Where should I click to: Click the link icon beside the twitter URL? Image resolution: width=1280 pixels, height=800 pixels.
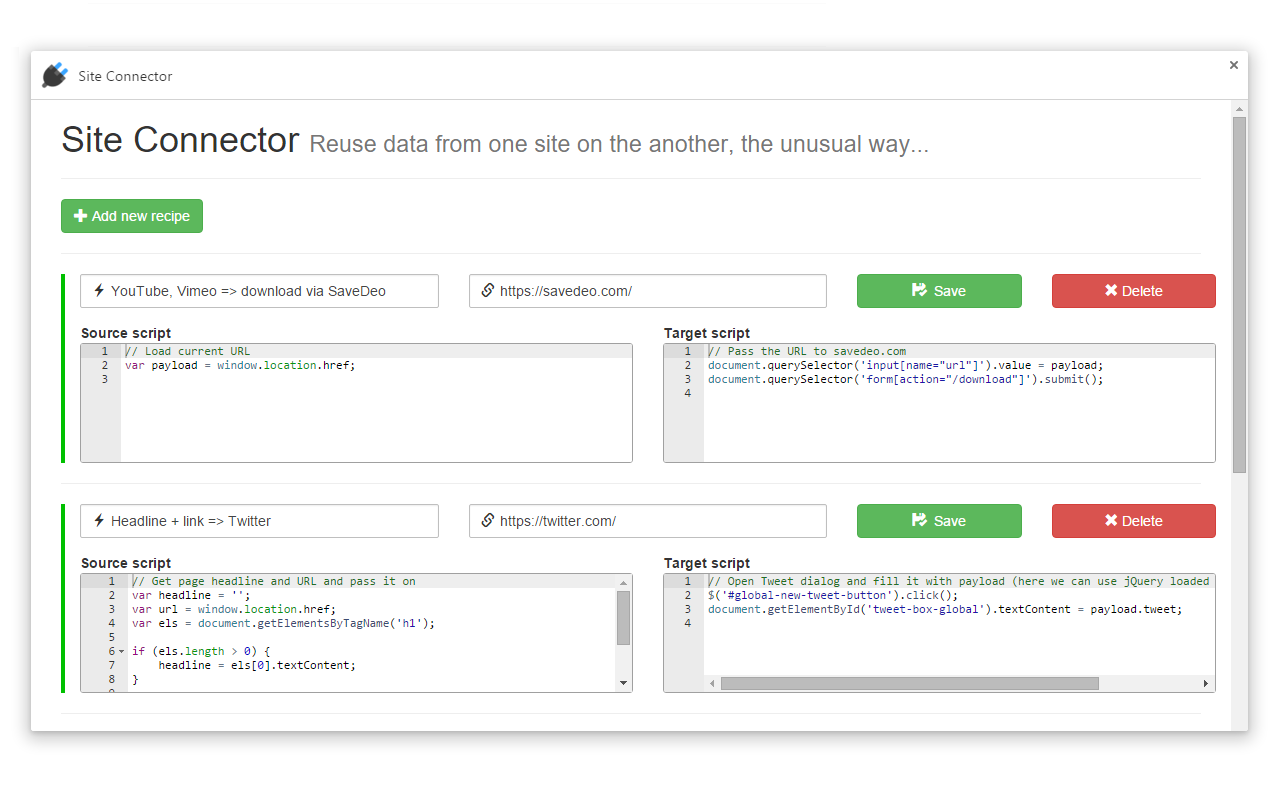488,521
